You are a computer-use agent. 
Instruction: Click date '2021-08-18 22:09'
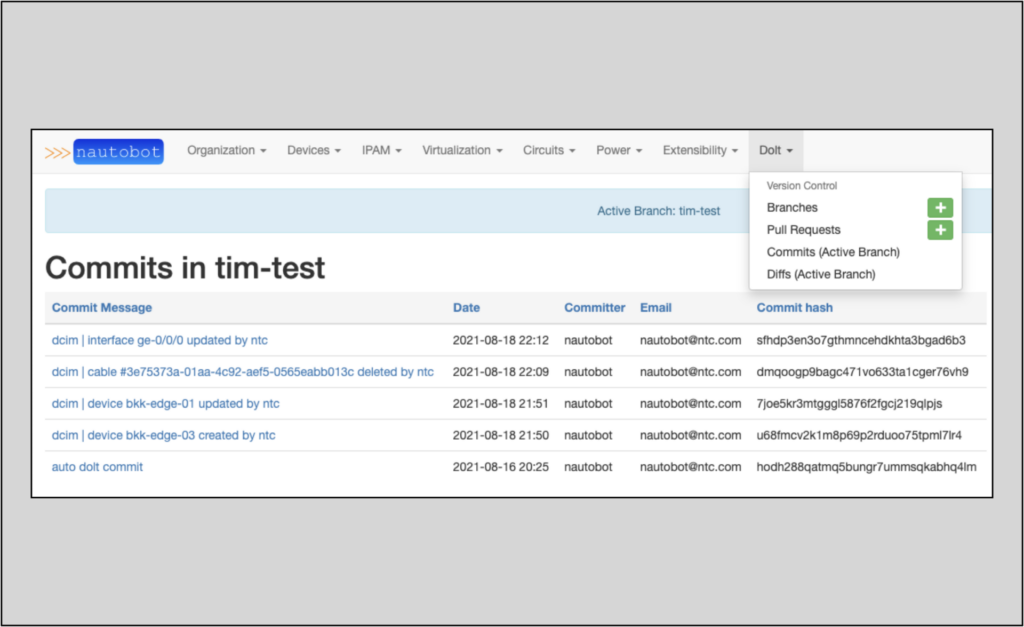point(501,372)
